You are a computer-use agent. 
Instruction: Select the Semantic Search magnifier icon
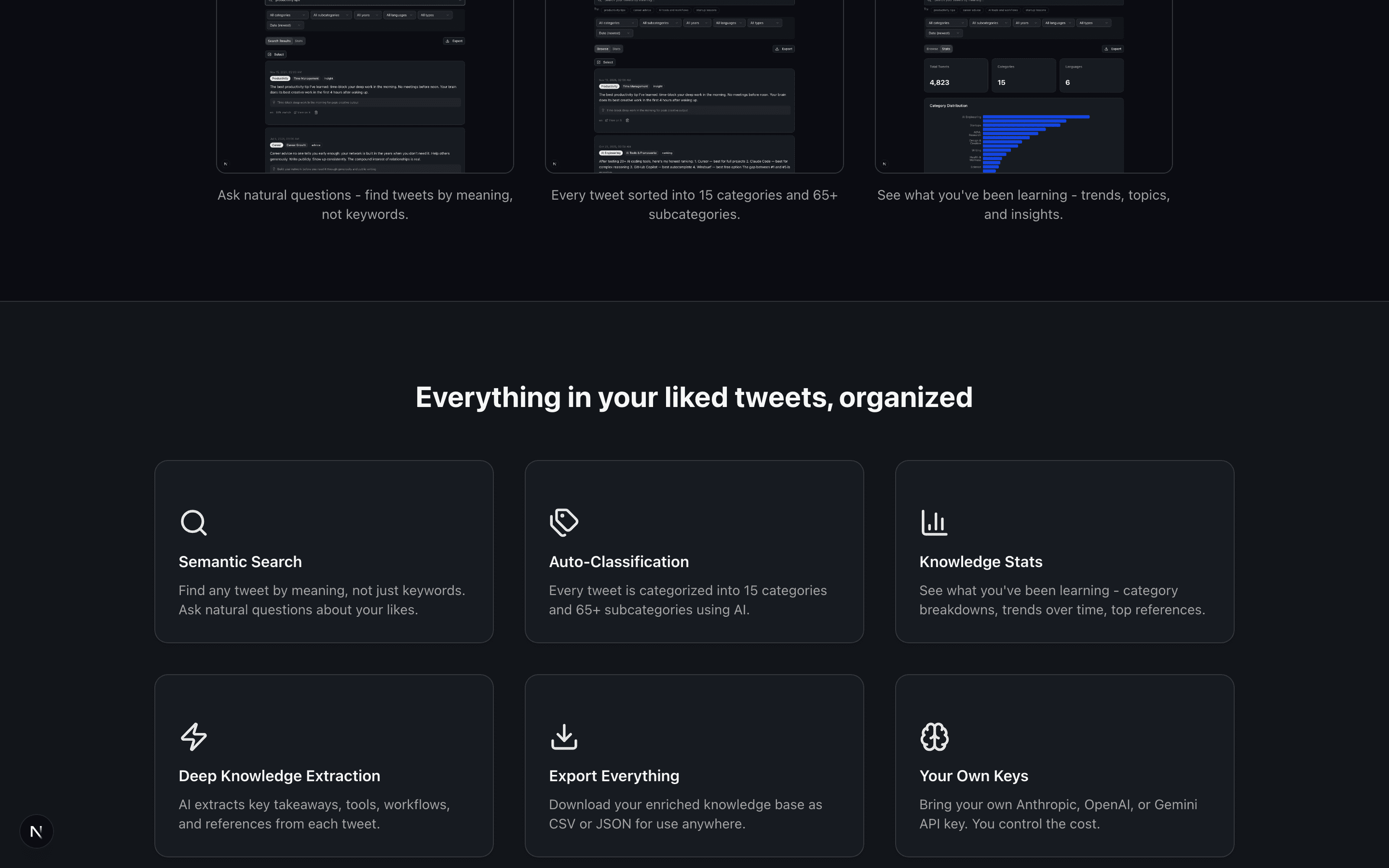(193, 522)
